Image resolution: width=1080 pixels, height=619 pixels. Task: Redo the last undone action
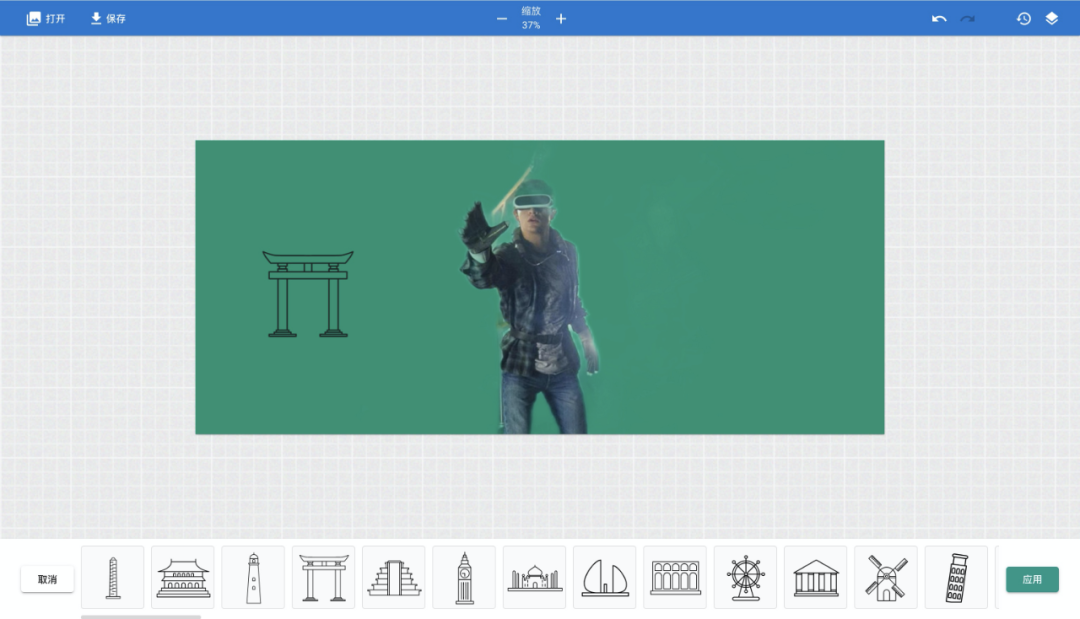tap(967, 18)
